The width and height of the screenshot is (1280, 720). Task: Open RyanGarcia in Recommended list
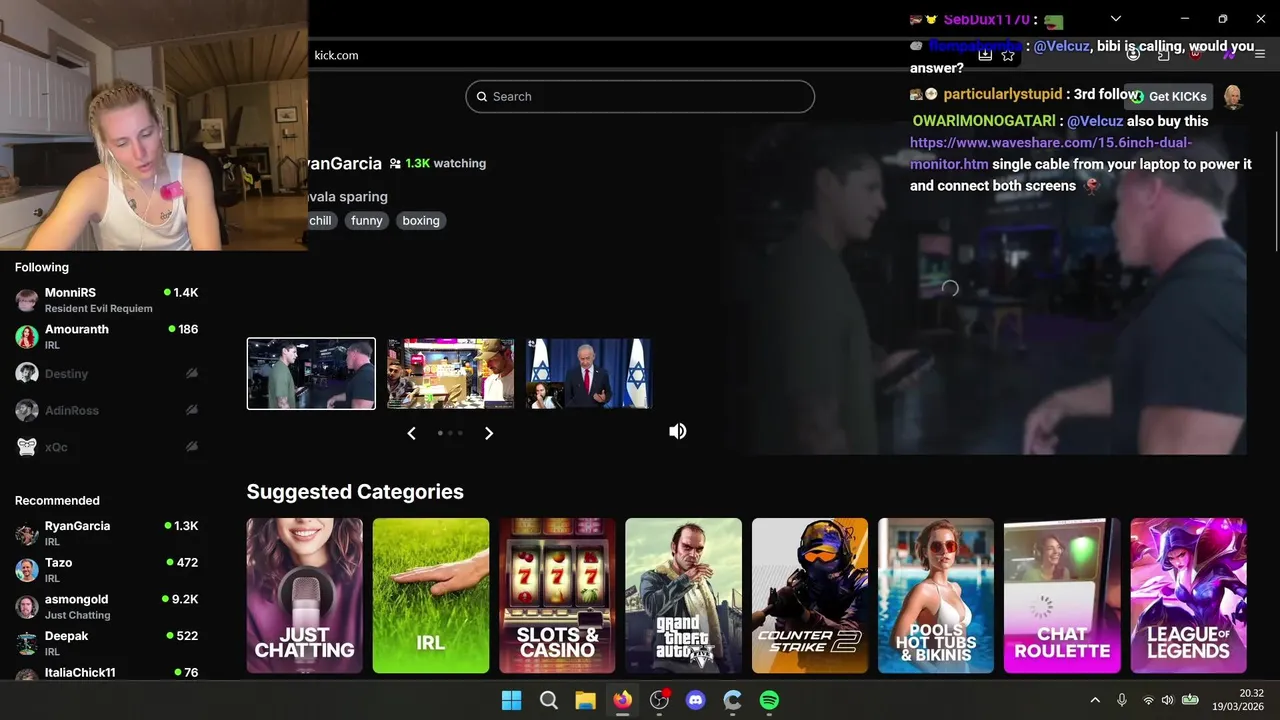(x=107, y=533)
